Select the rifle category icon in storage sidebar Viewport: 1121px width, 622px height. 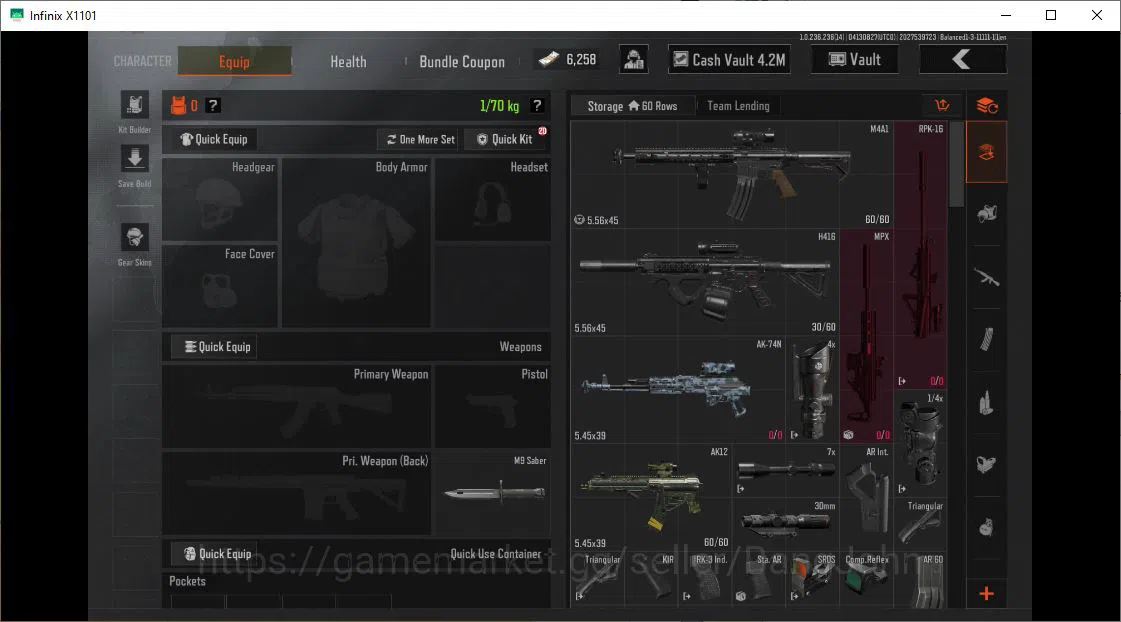tap(987, 277)
